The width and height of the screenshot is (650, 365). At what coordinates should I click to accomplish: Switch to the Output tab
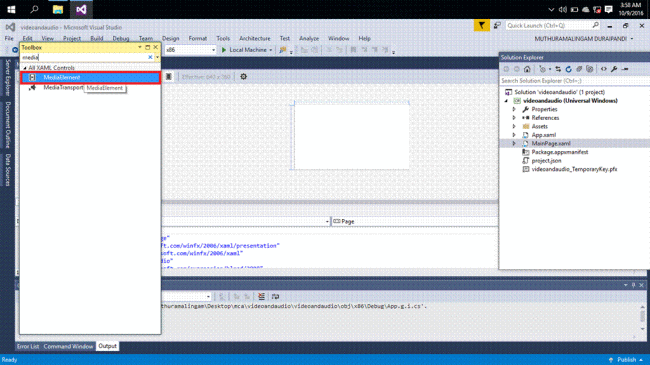coord(107,346)
